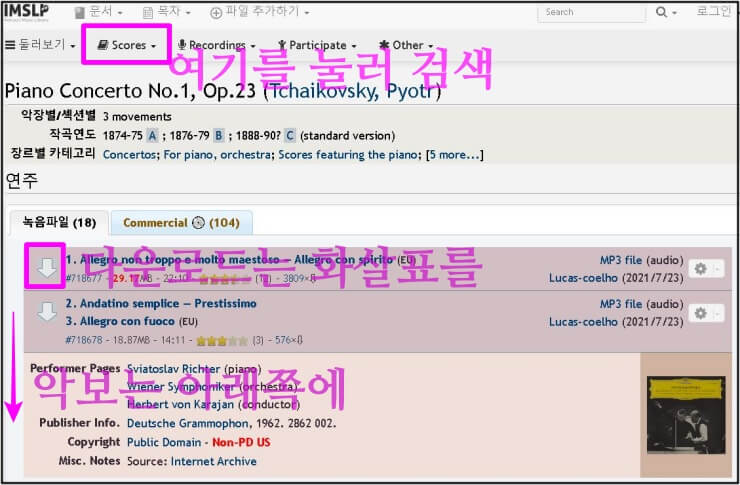
Task: Click the B version marker
Action: pos(219,136)
